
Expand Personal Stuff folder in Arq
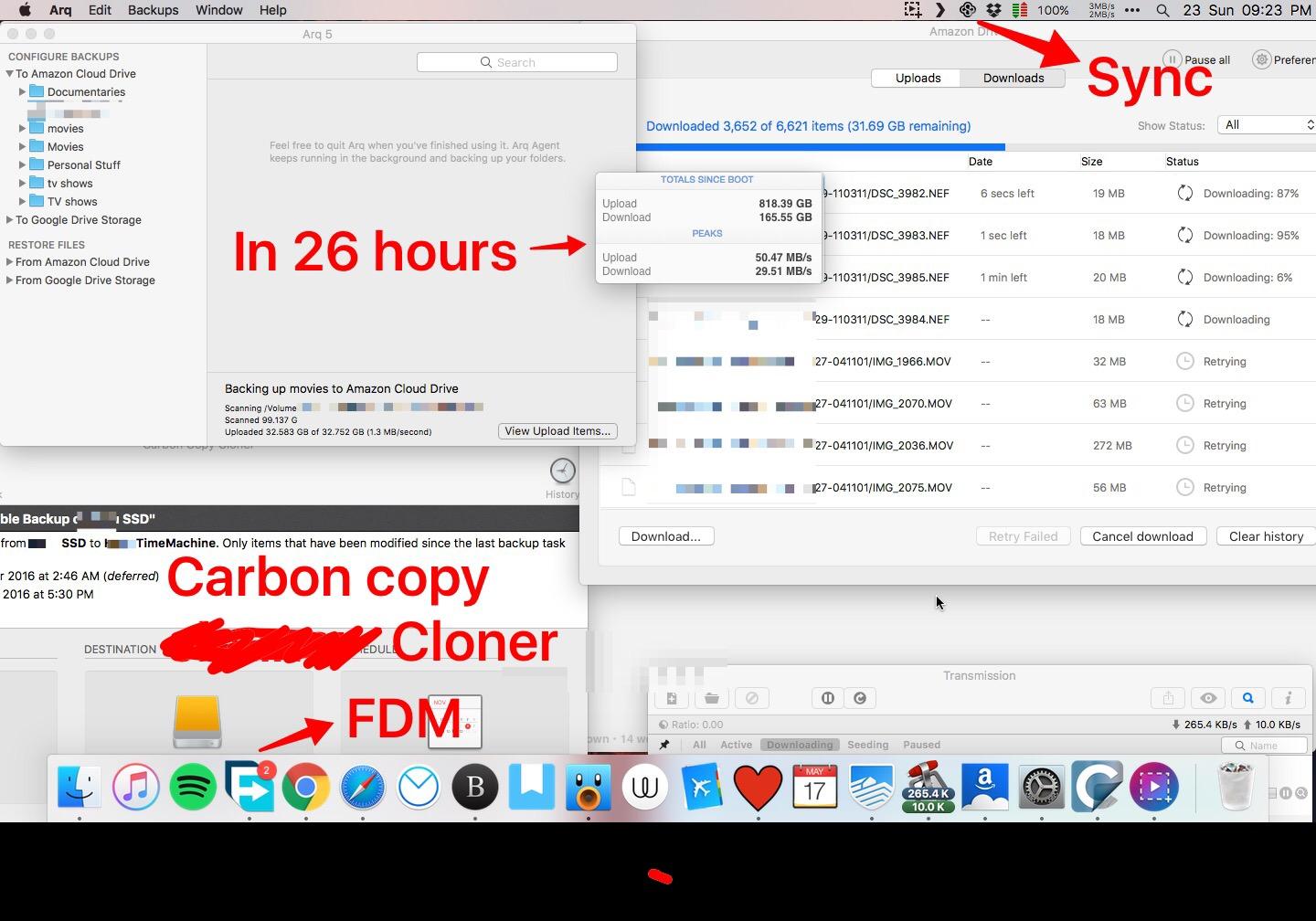(x=22, y=165)
